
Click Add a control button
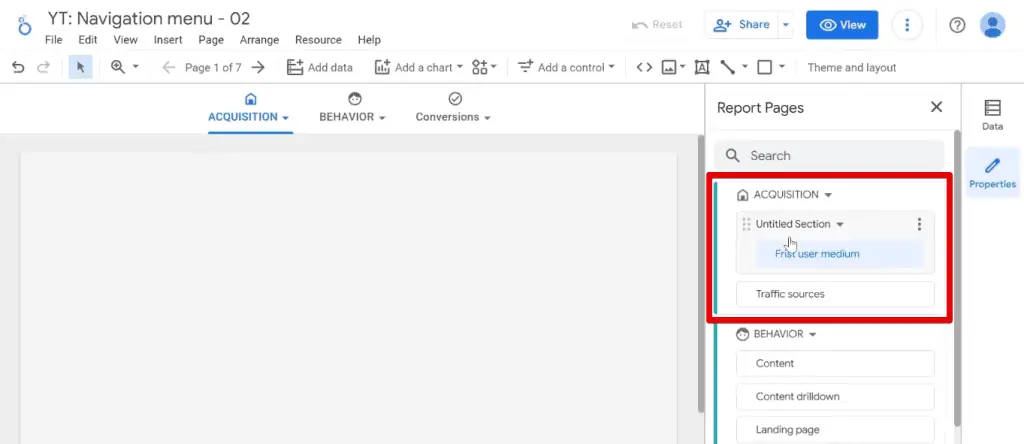coord(566,67)
